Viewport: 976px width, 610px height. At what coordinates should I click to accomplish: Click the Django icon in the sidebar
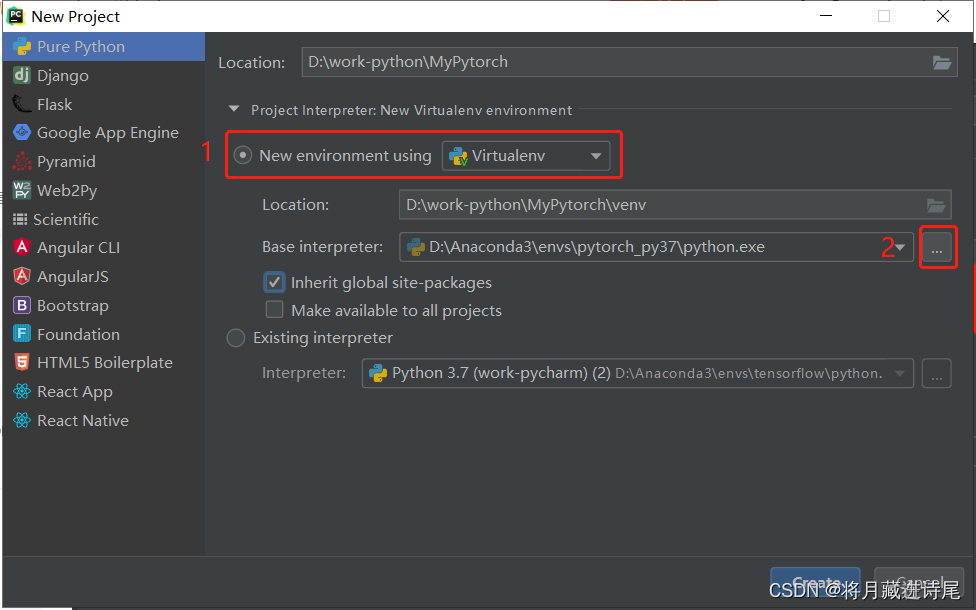[x=22, y=75]
